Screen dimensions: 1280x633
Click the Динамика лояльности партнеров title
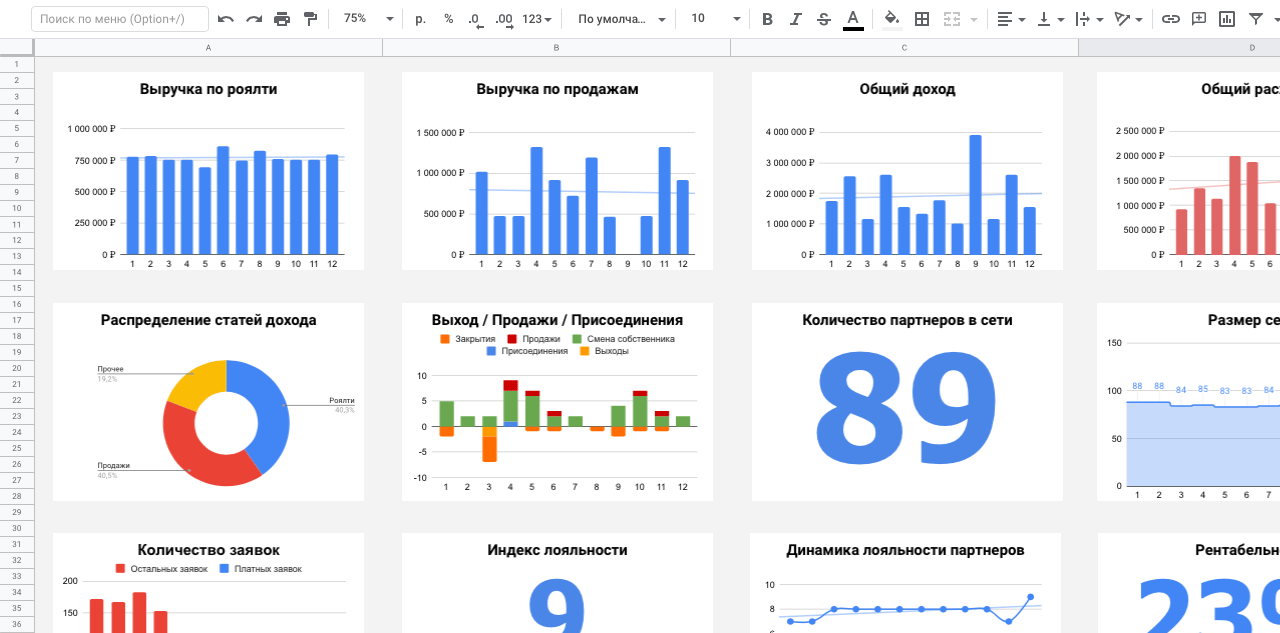(x=905, y=550)
